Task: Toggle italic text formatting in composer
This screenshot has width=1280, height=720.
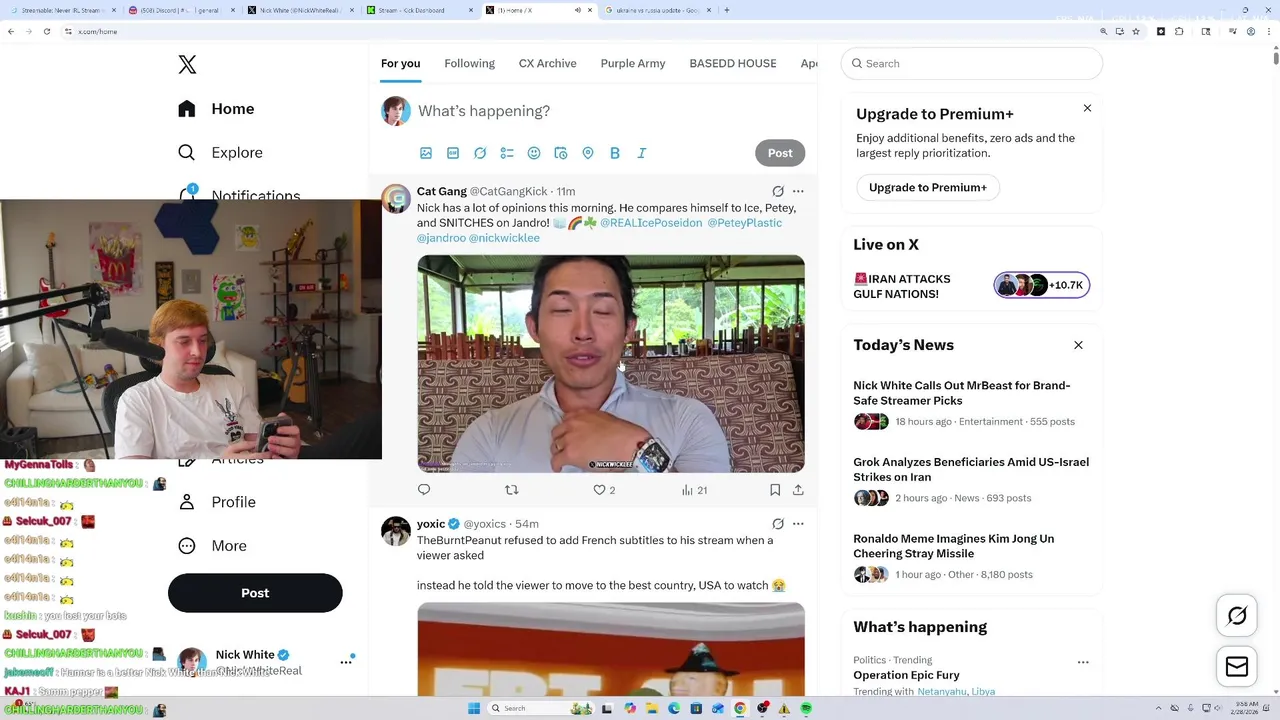Action: point(642,153)
